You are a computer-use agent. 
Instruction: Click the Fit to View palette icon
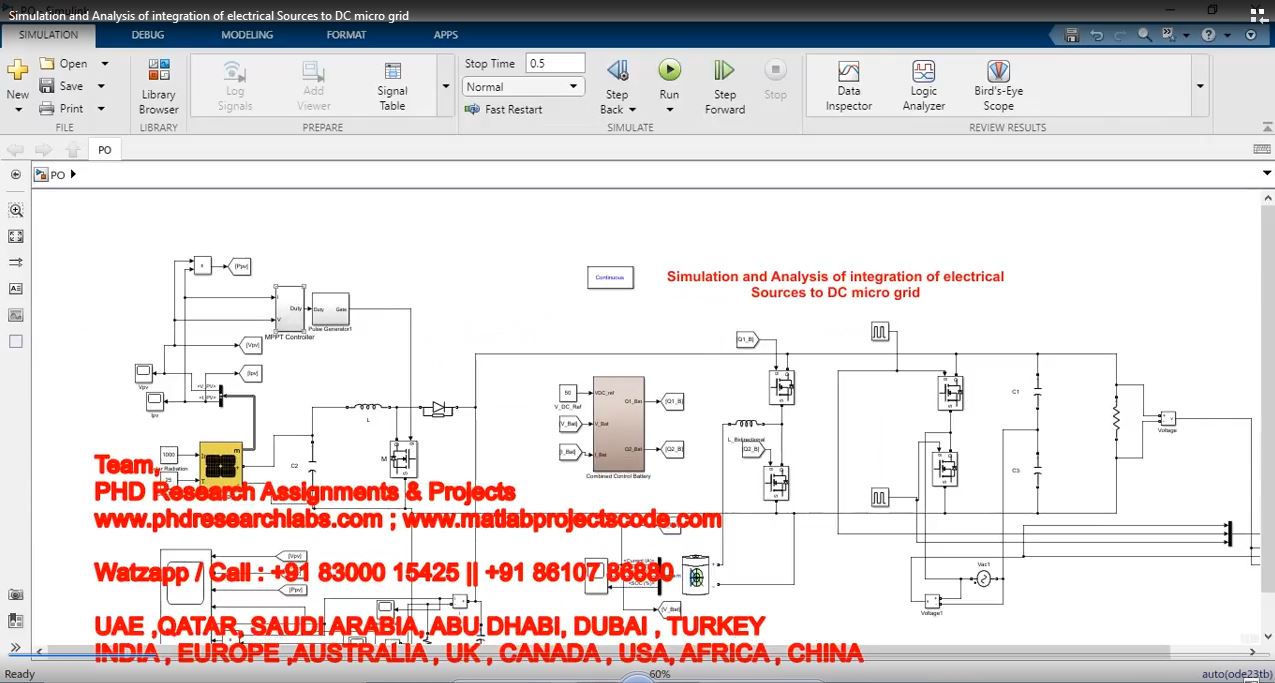click(x=15, y=237)
